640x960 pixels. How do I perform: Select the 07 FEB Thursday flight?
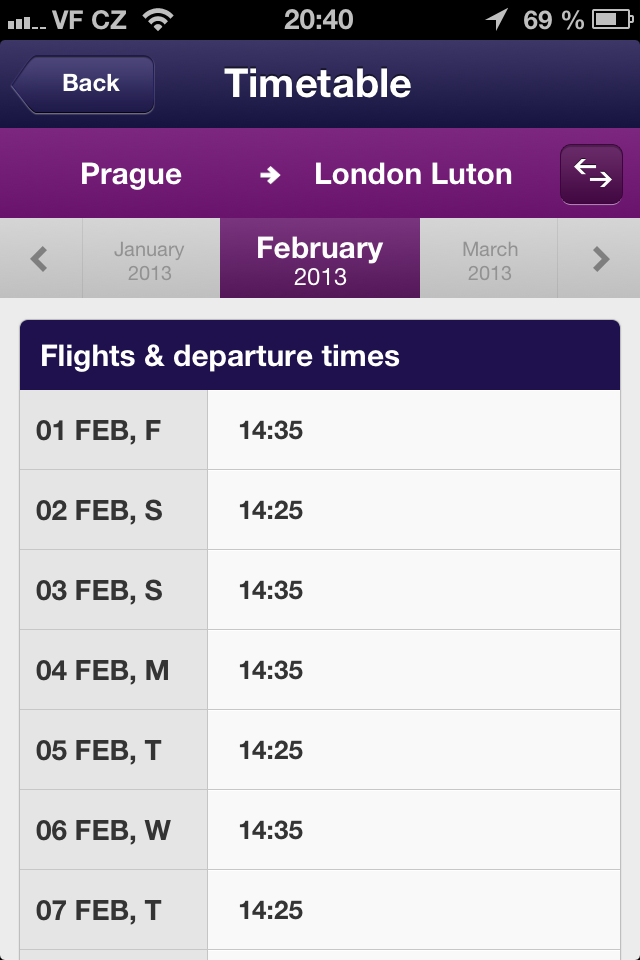tap(320, 910)
